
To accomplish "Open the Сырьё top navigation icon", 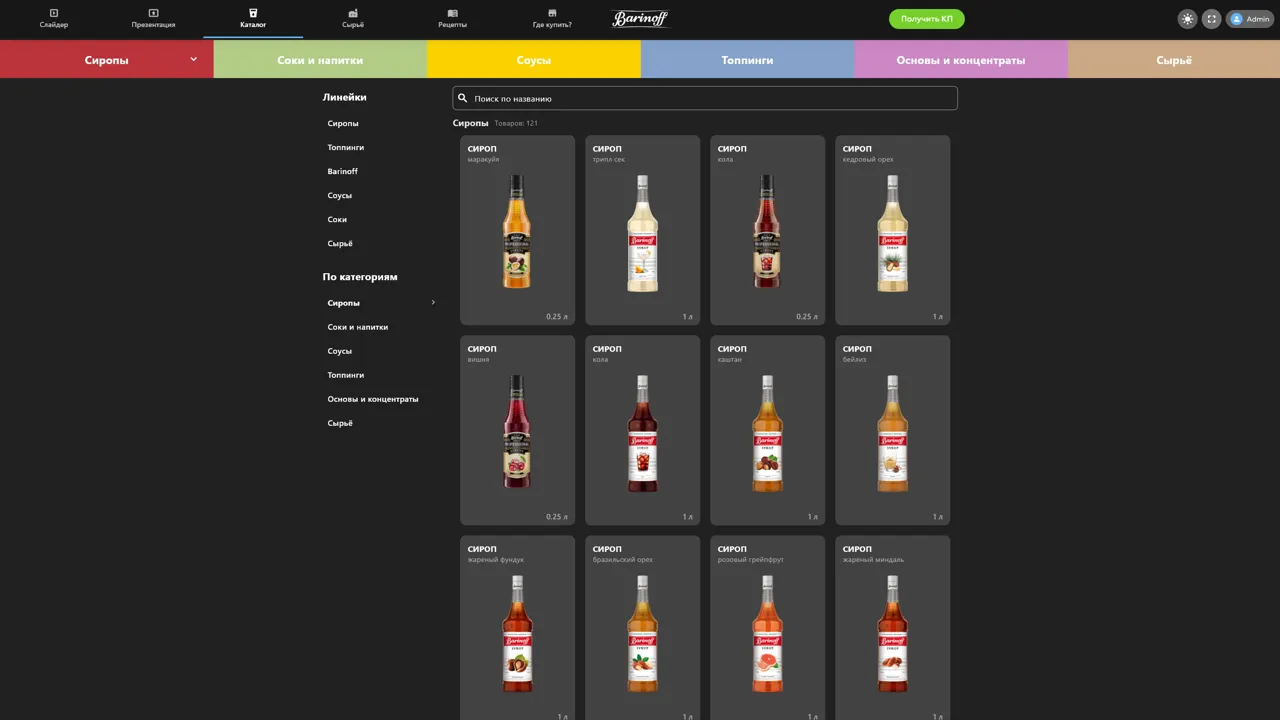I will click(353, 13).
